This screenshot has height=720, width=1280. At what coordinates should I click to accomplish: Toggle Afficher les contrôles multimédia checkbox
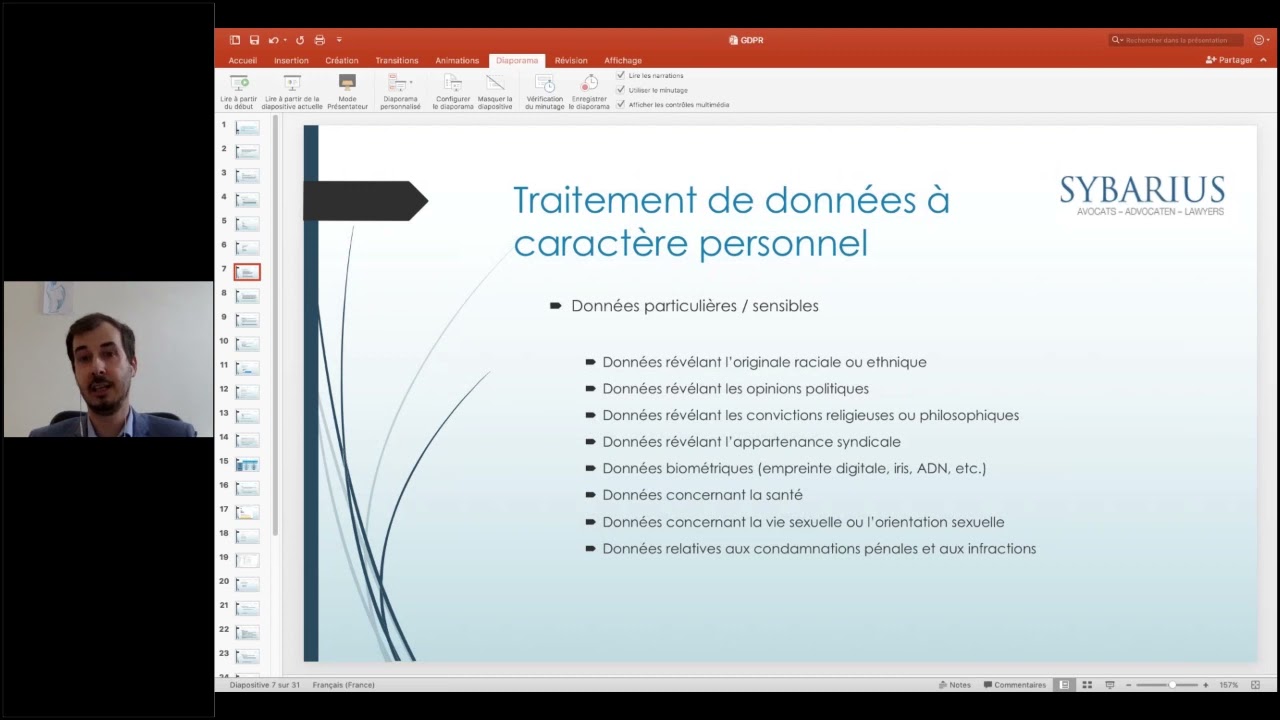pyautogui.click(x=621, y=104)
